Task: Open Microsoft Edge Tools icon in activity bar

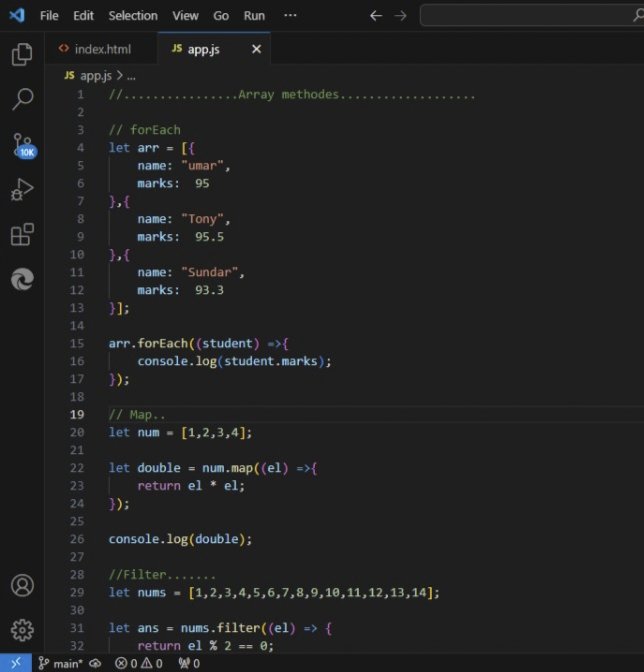Action: click(22, 279)
